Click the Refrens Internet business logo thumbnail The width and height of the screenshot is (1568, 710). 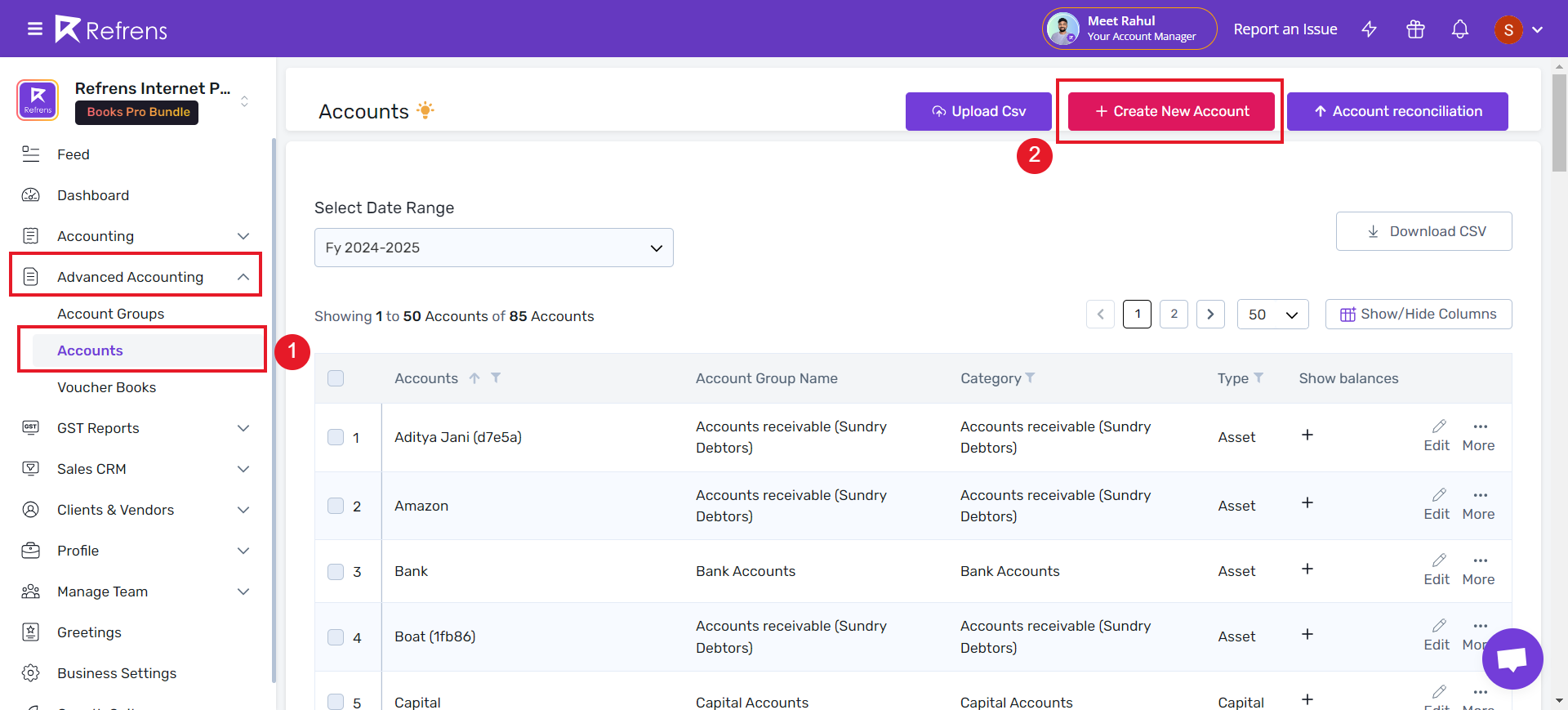[x=38, y=100]
